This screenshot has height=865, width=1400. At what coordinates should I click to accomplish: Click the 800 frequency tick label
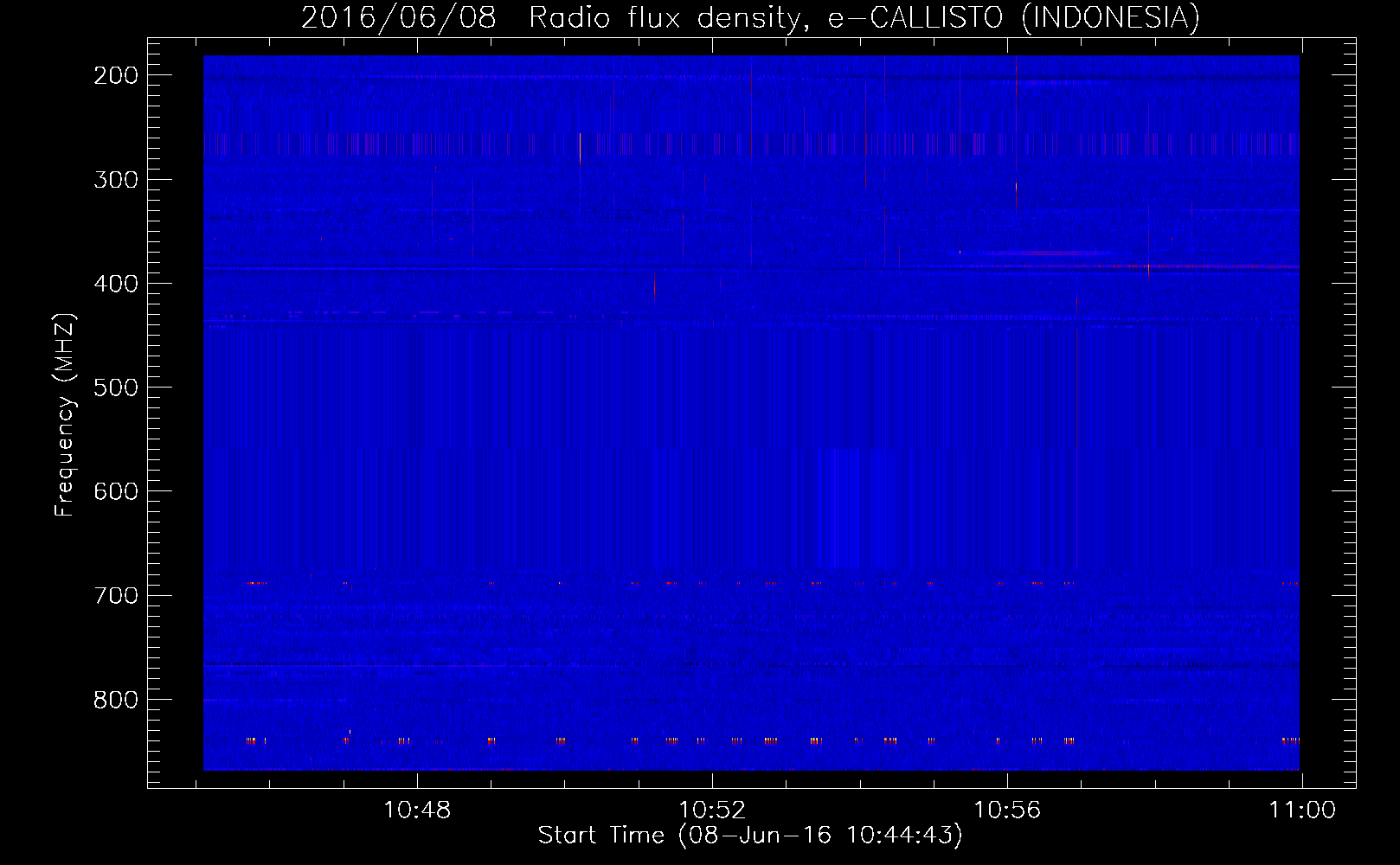pos(116,700)
